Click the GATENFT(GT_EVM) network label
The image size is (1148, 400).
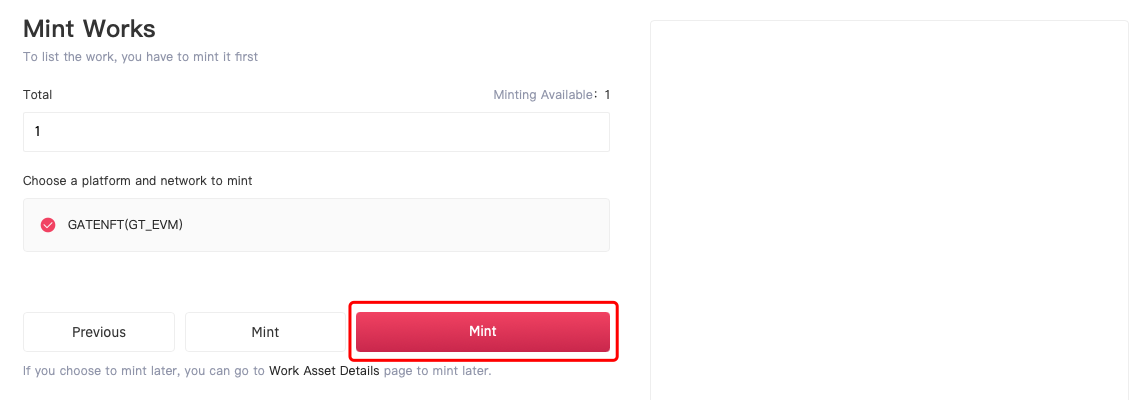click(x=125, y=225)
